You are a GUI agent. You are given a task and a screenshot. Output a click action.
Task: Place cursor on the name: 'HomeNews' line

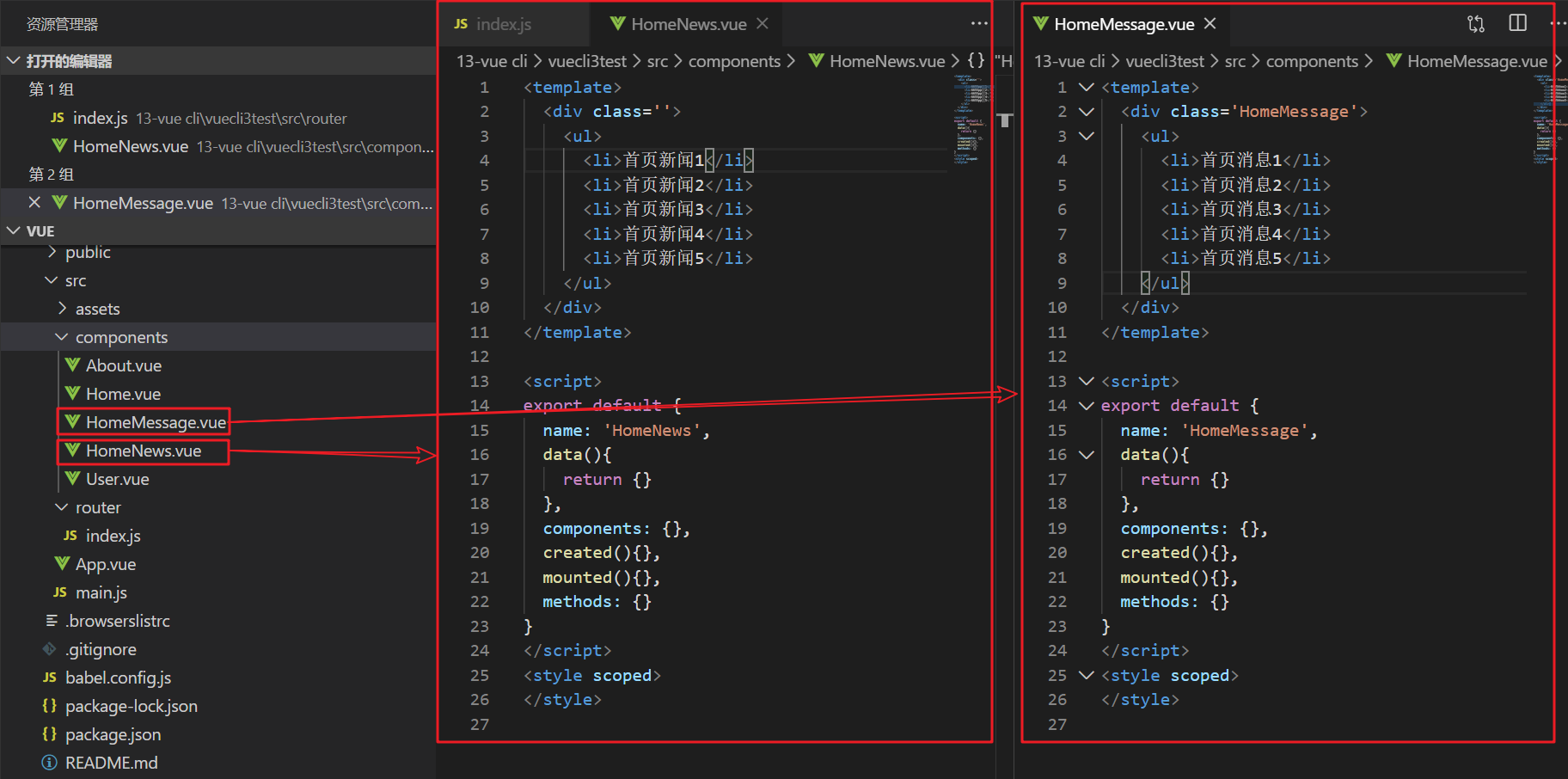(627, 430)
